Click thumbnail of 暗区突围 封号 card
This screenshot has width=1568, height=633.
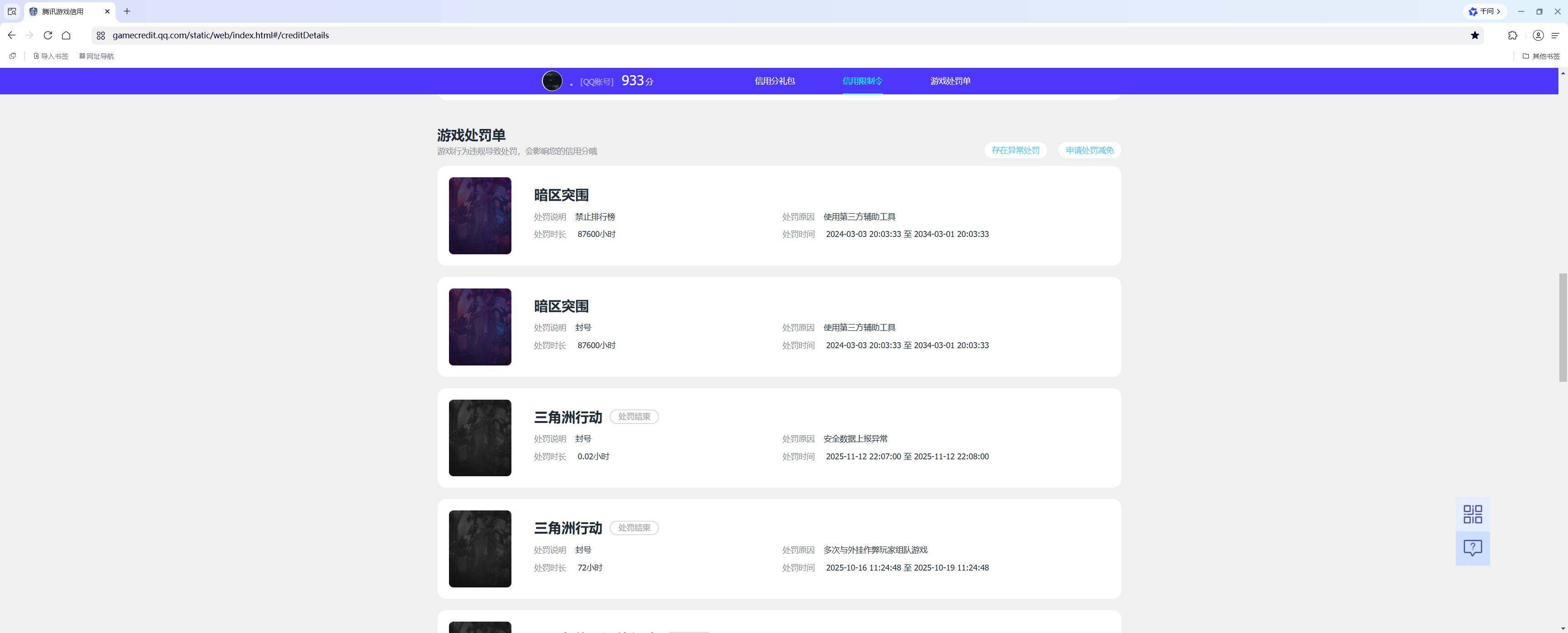pyautogui.click(x=480, y=327)
